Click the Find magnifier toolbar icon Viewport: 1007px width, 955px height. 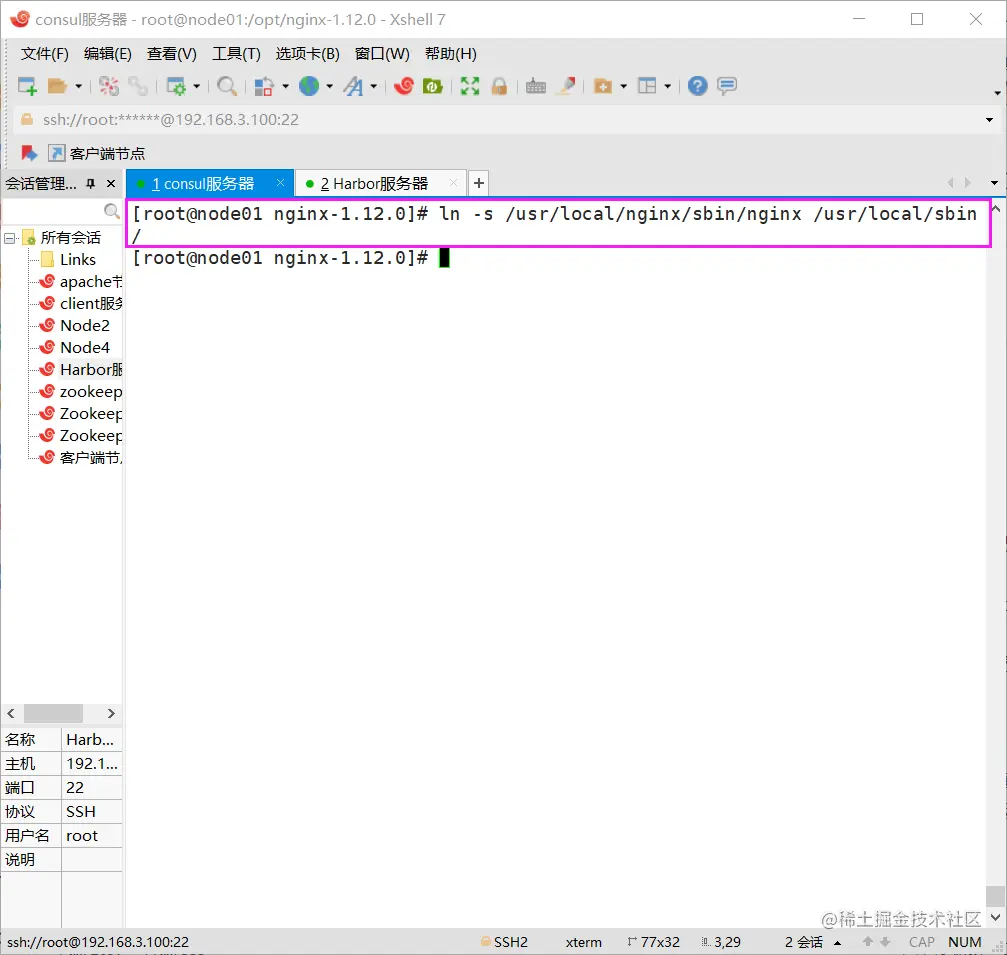pyautogui.click(x=227, y=85)
